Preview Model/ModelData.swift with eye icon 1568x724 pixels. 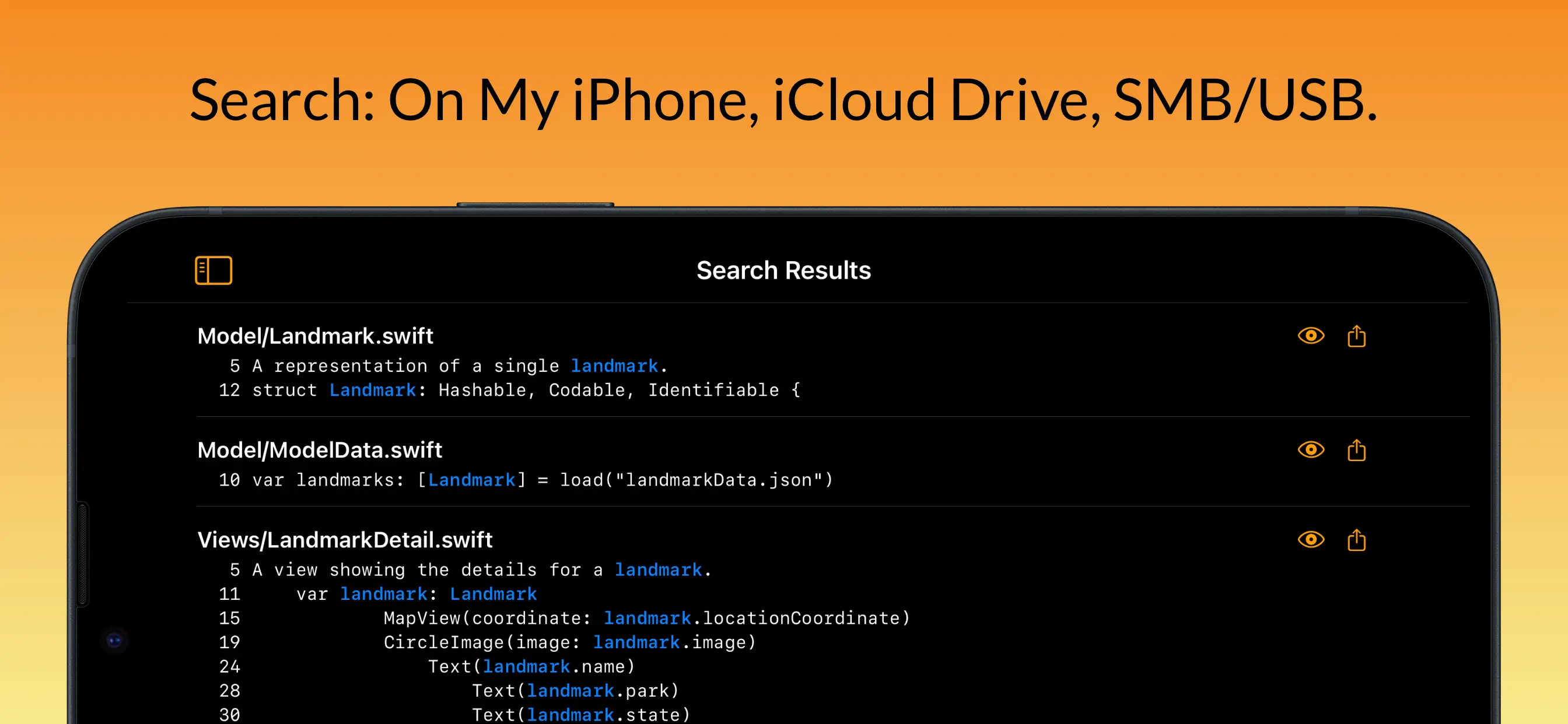click(x=1311, y=449)
